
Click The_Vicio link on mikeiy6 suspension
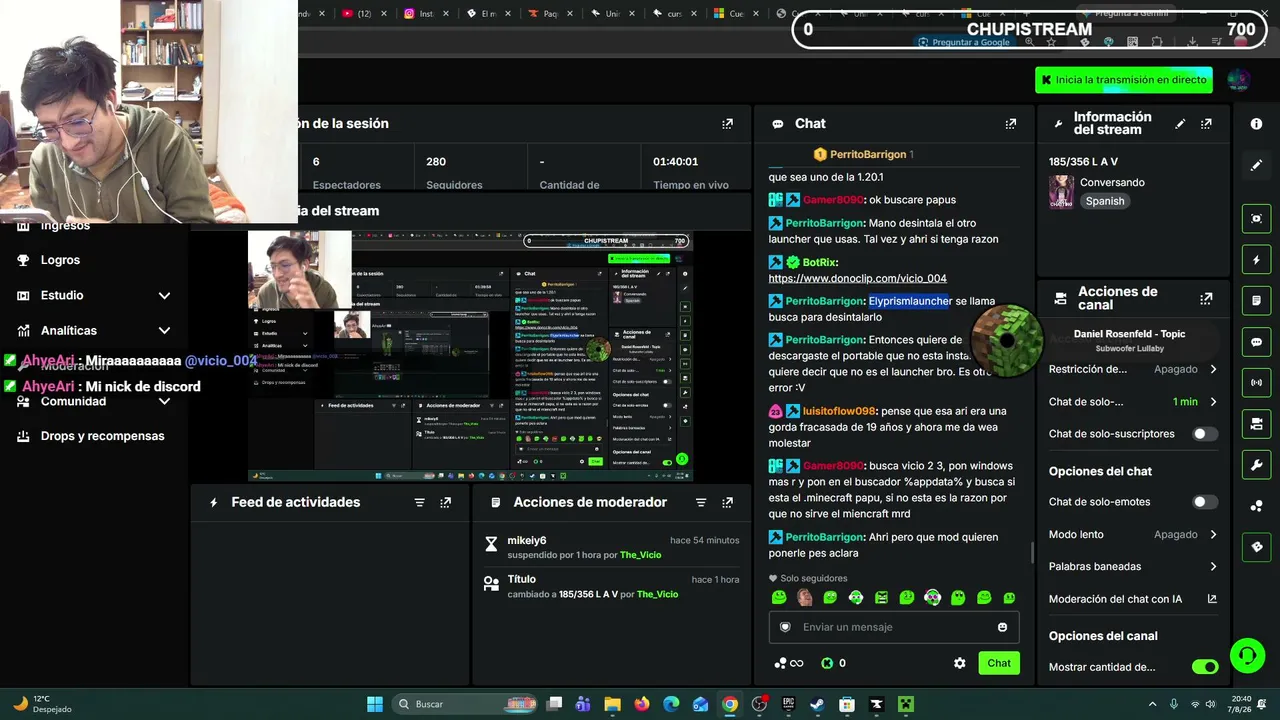pyautogui.click(x=640, y=555)
